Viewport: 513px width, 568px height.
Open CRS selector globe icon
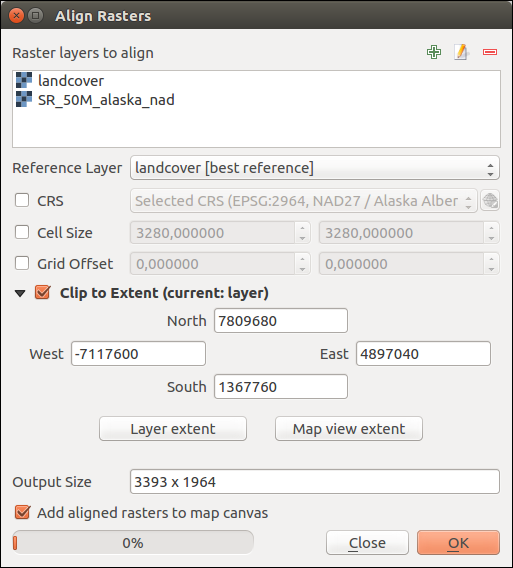coord(490,200)
